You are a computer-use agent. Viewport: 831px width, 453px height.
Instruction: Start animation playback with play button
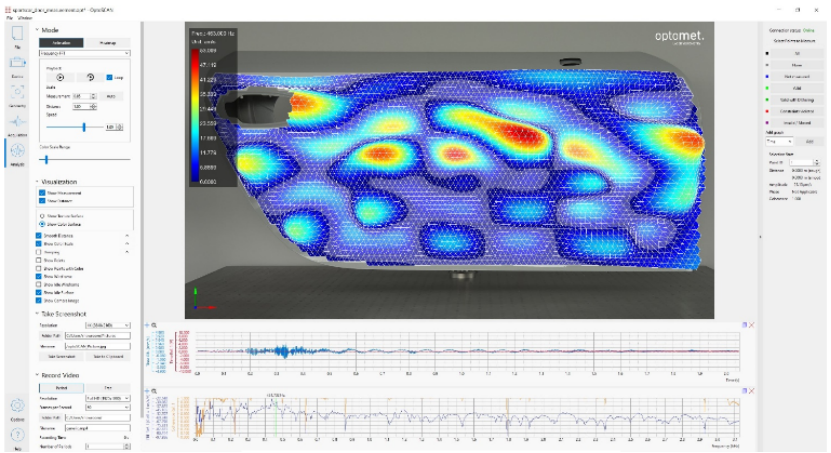coord(60,77)
